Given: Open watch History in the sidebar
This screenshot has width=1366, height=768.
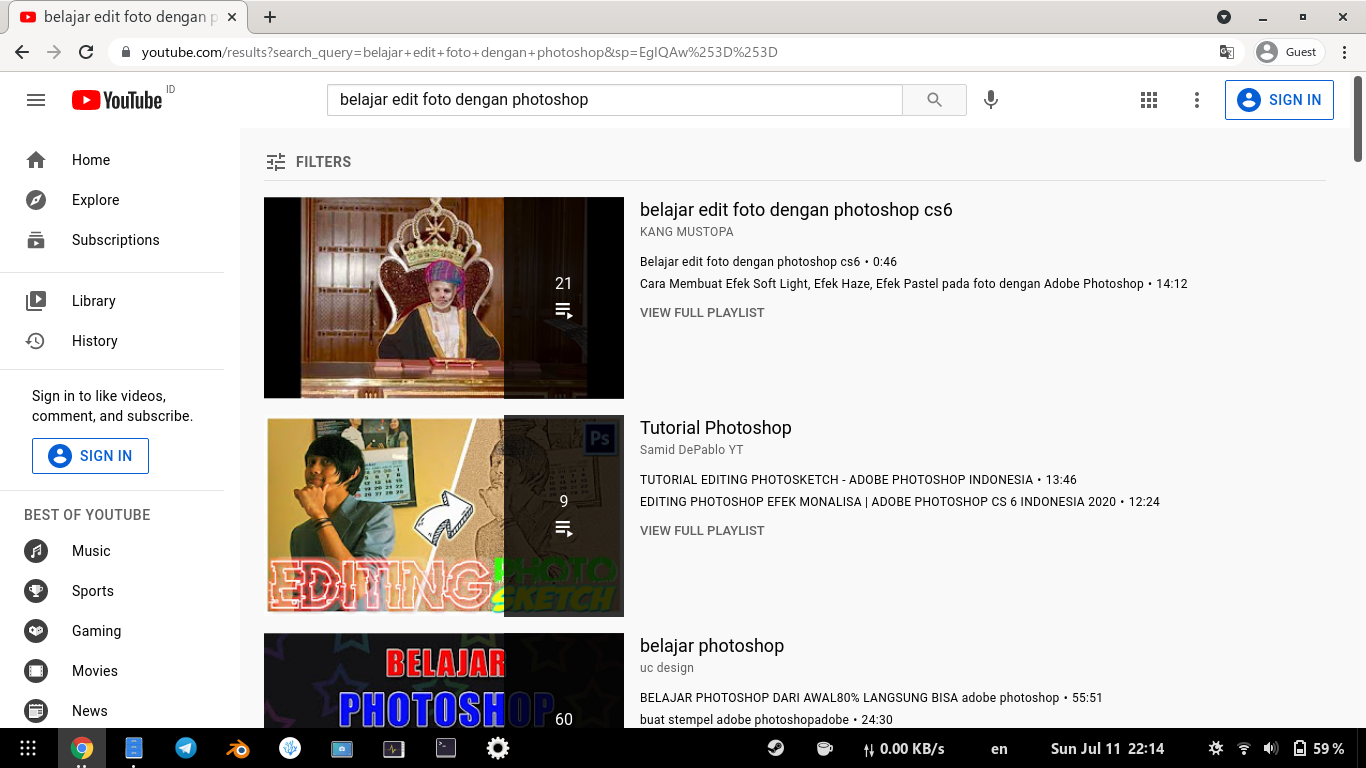Looking at the screenshot, I should tap(94, 341).
